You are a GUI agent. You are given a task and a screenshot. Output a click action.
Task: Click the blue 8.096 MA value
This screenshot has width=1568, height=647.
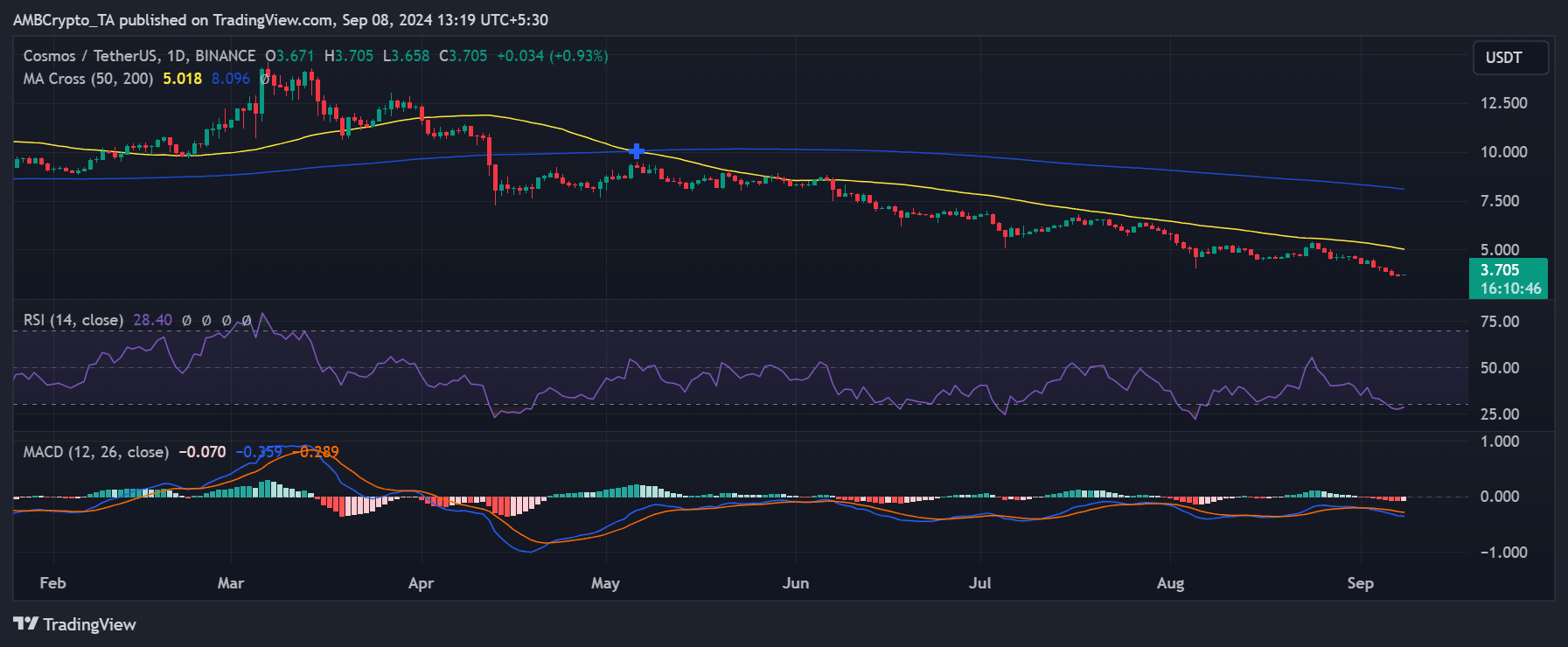click(x=231, y=79)
